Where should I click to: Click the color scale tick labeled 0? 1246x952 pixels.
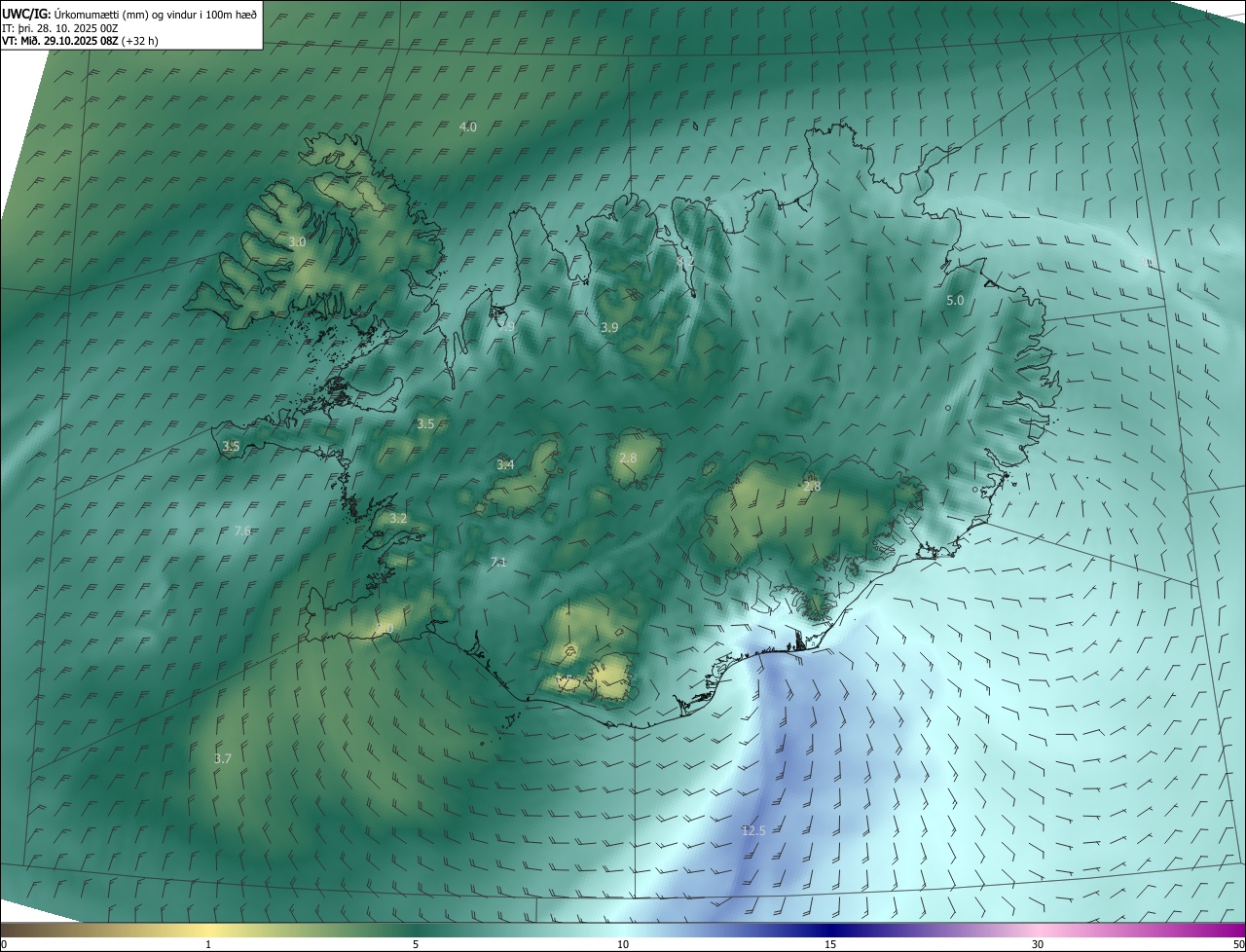(x=4, y=944)
